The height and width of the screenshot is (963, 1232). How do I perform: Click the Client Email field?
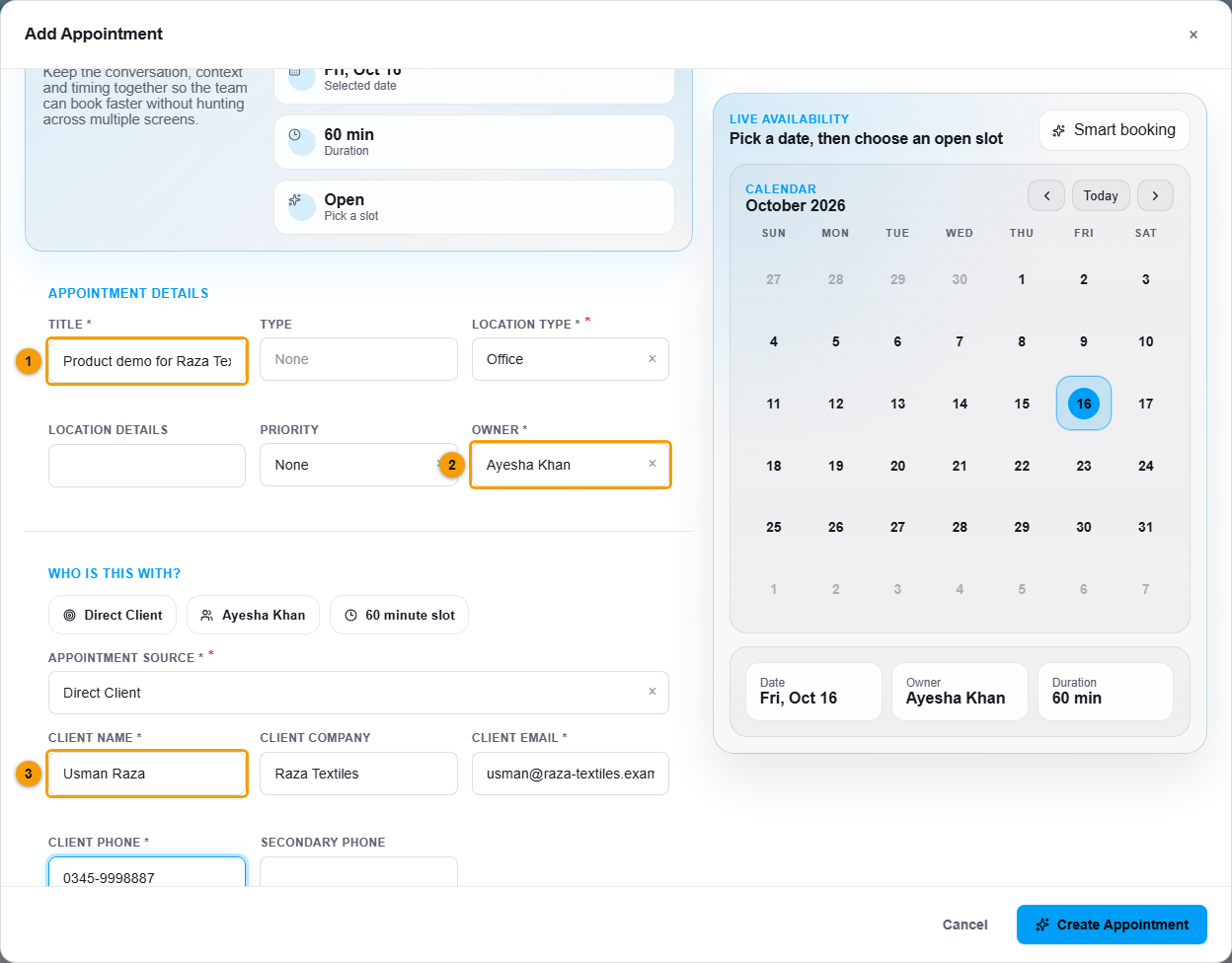click(x=571, y=774)
